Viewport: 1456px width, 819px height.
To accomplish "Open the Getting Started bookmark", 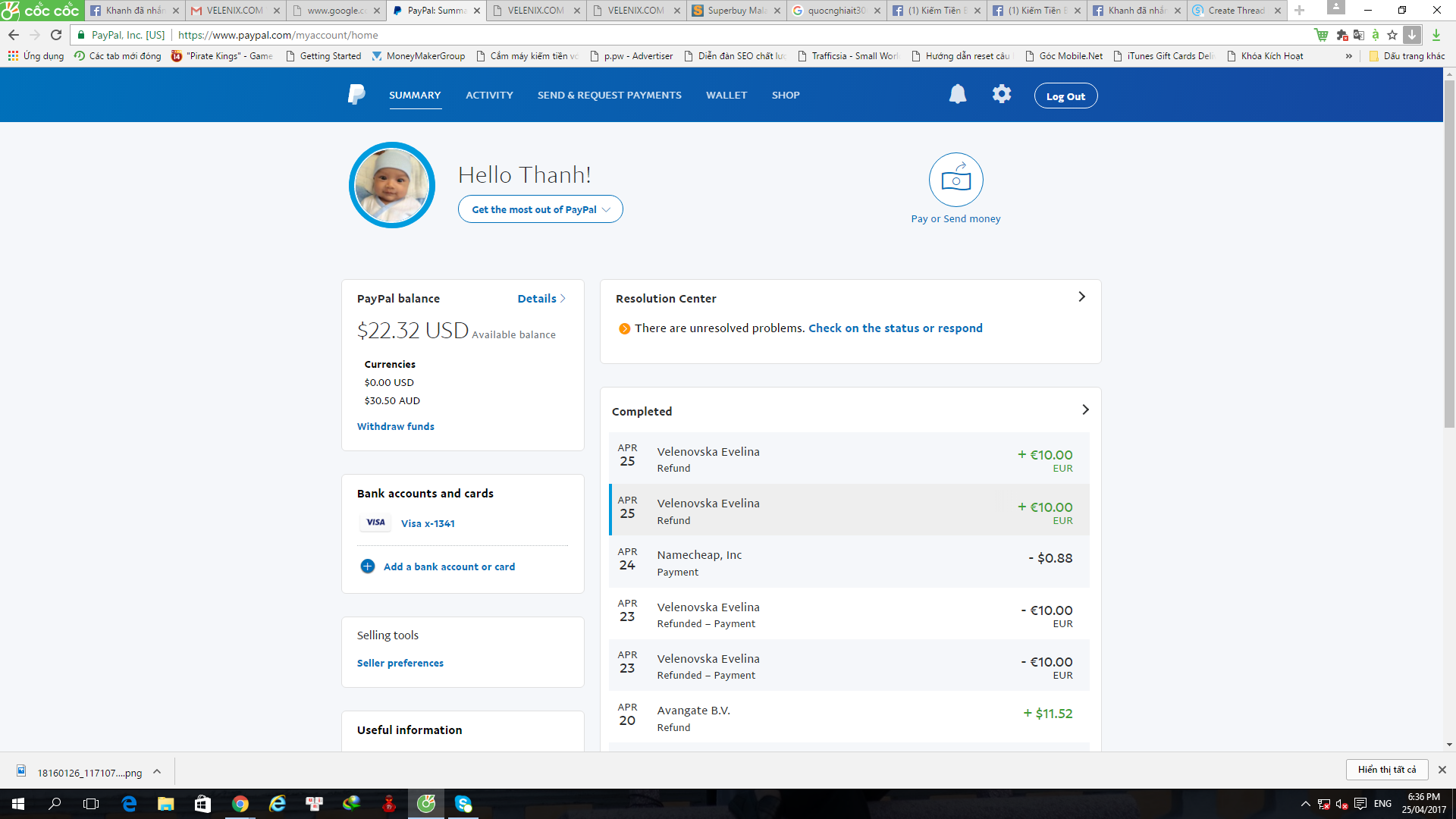I will tap(324, 56).
